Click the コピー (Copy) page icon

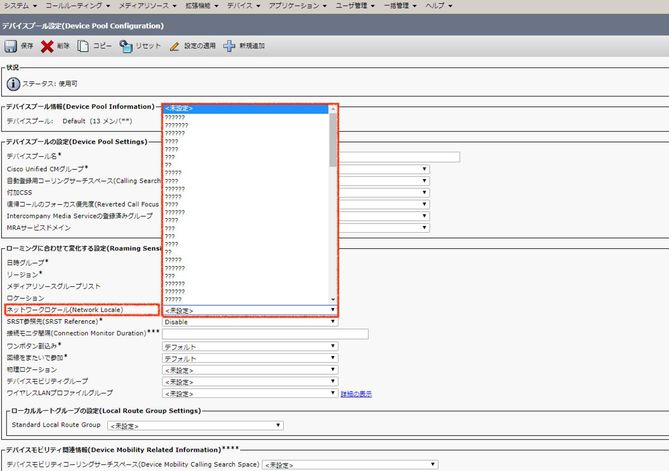click(83, 46)
